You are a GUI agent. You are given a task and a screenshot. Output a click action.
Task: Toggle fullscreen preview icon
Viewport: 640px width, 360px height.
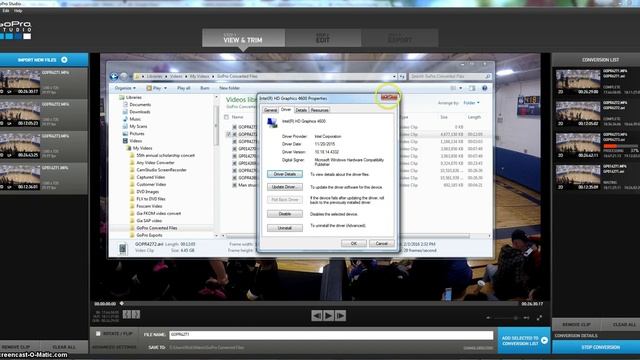540,318
